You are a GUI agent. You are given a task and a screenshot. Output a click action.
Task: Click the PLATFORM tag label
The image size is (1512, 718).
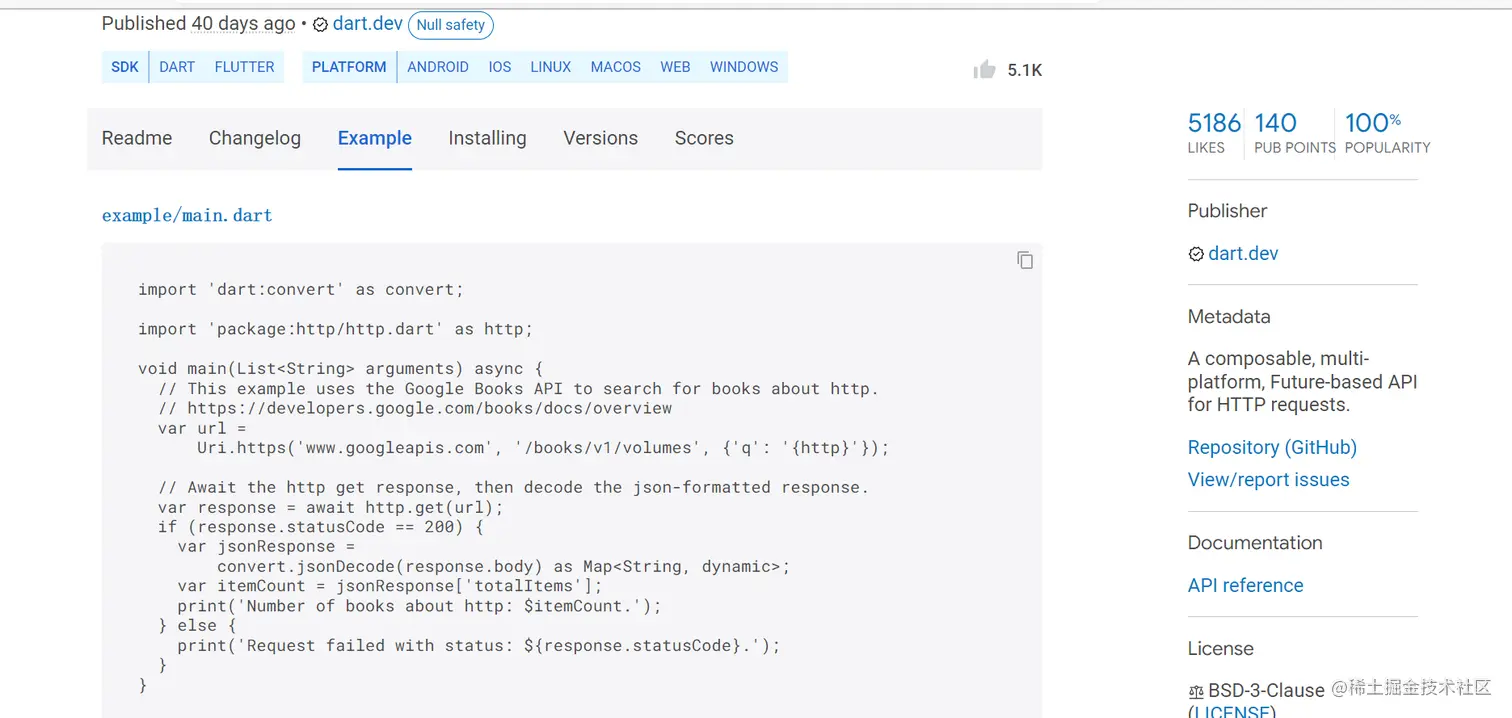point(349,67)
